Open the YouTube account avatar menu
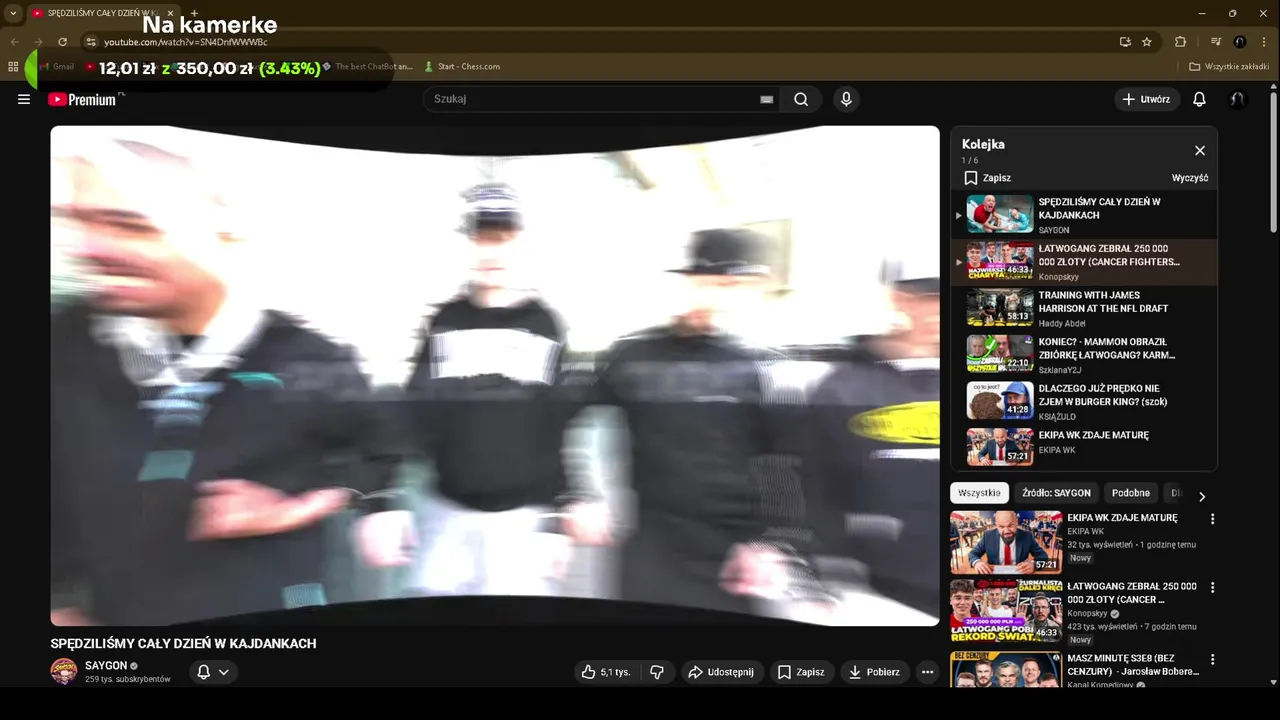The width and height of the screenshot is (1280, 720). [1238, 99]
